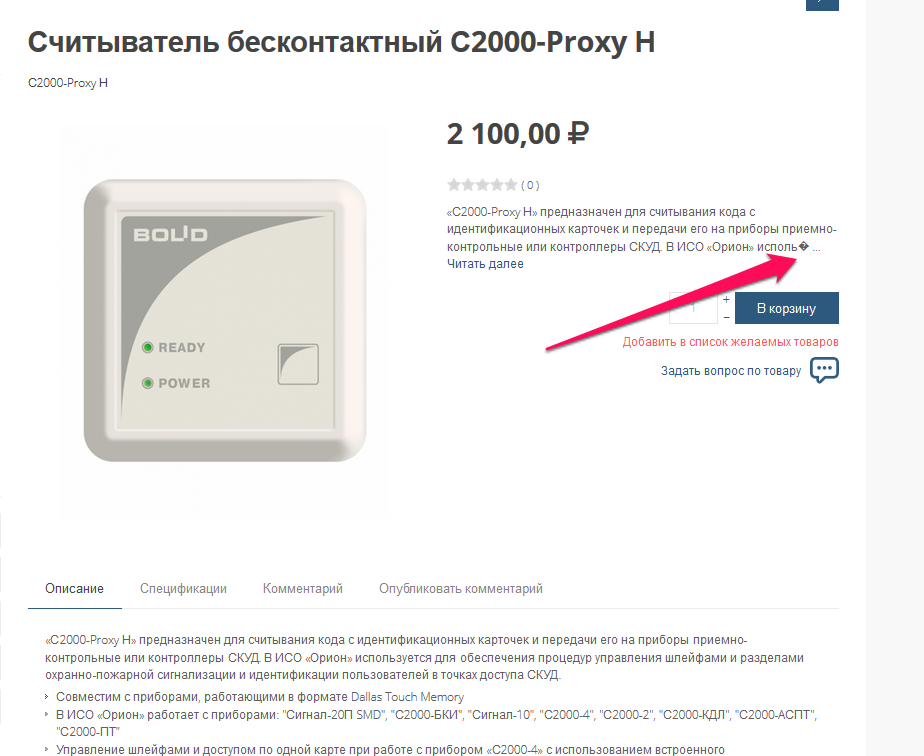Click the dark blue arrow button at top
Viewport: 924px width, 756px height.
(x=822, y=4)
